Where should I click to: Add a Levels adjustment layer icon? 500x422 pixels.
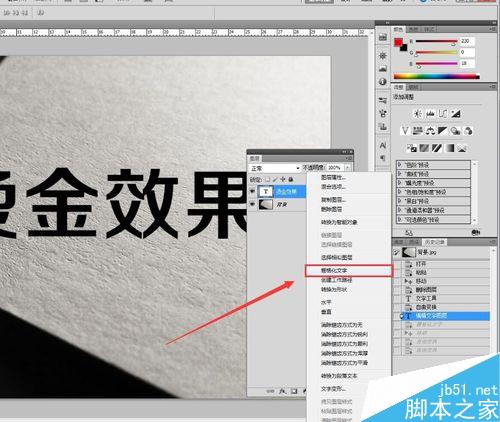pyautogui.click(x=430, y=114)
